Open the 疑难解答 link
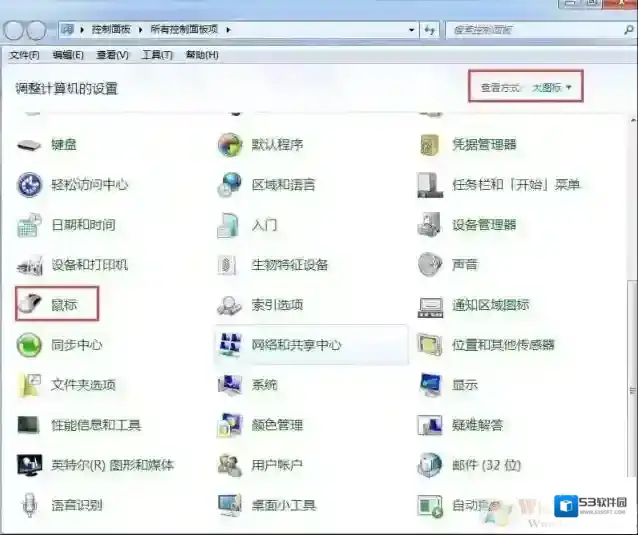The height and width of the screenshot is (535, 638). [479, 425]
